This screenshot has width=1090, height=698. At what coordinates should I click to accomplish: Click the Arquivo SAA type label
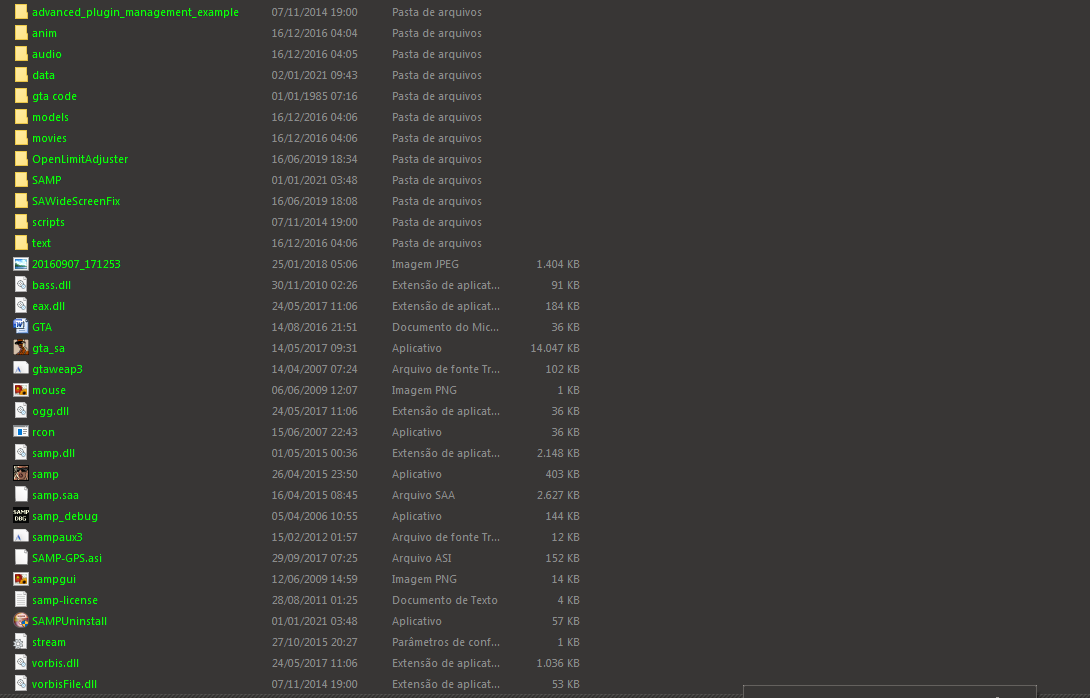423,495
